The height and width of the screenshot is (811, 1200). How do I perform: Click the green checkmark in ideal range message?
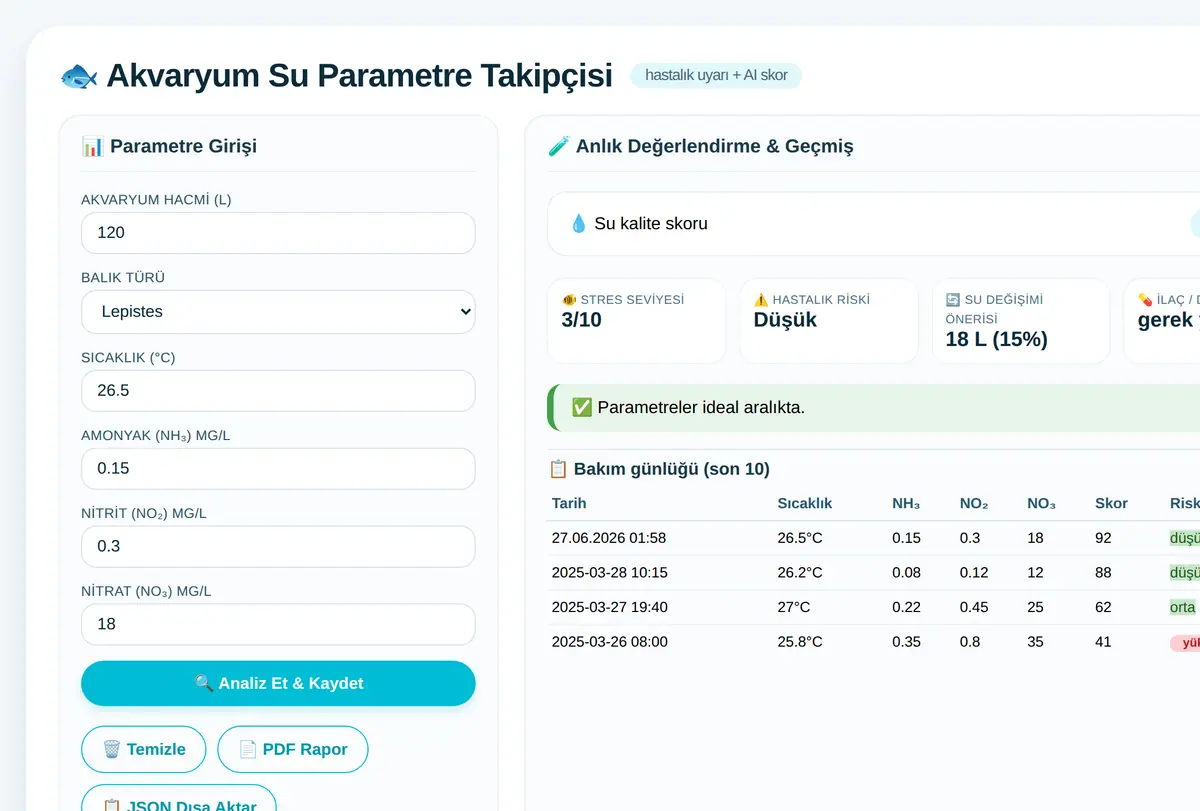pos(582,407)
